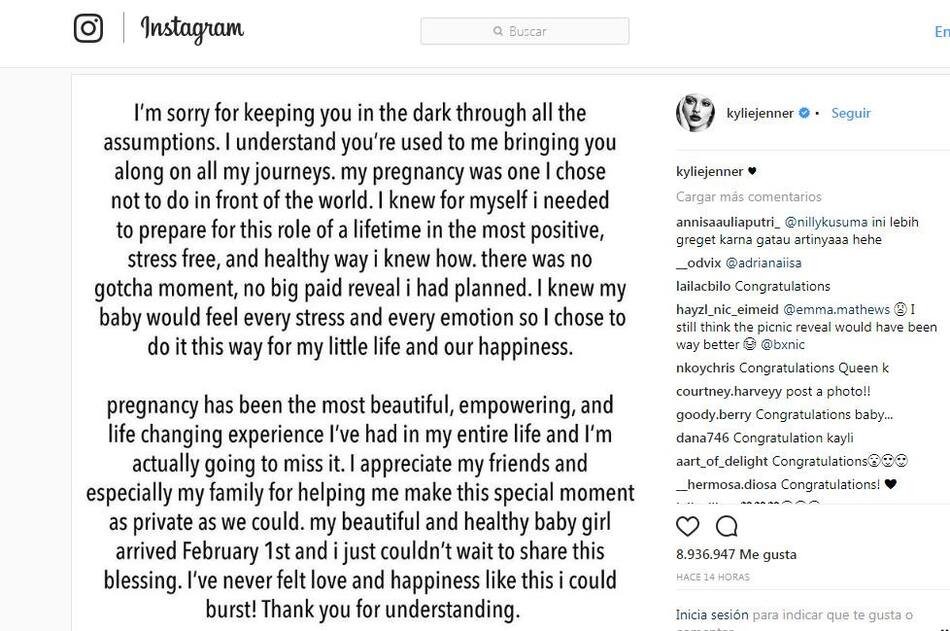Like the post with heart icon

point(688,526)
